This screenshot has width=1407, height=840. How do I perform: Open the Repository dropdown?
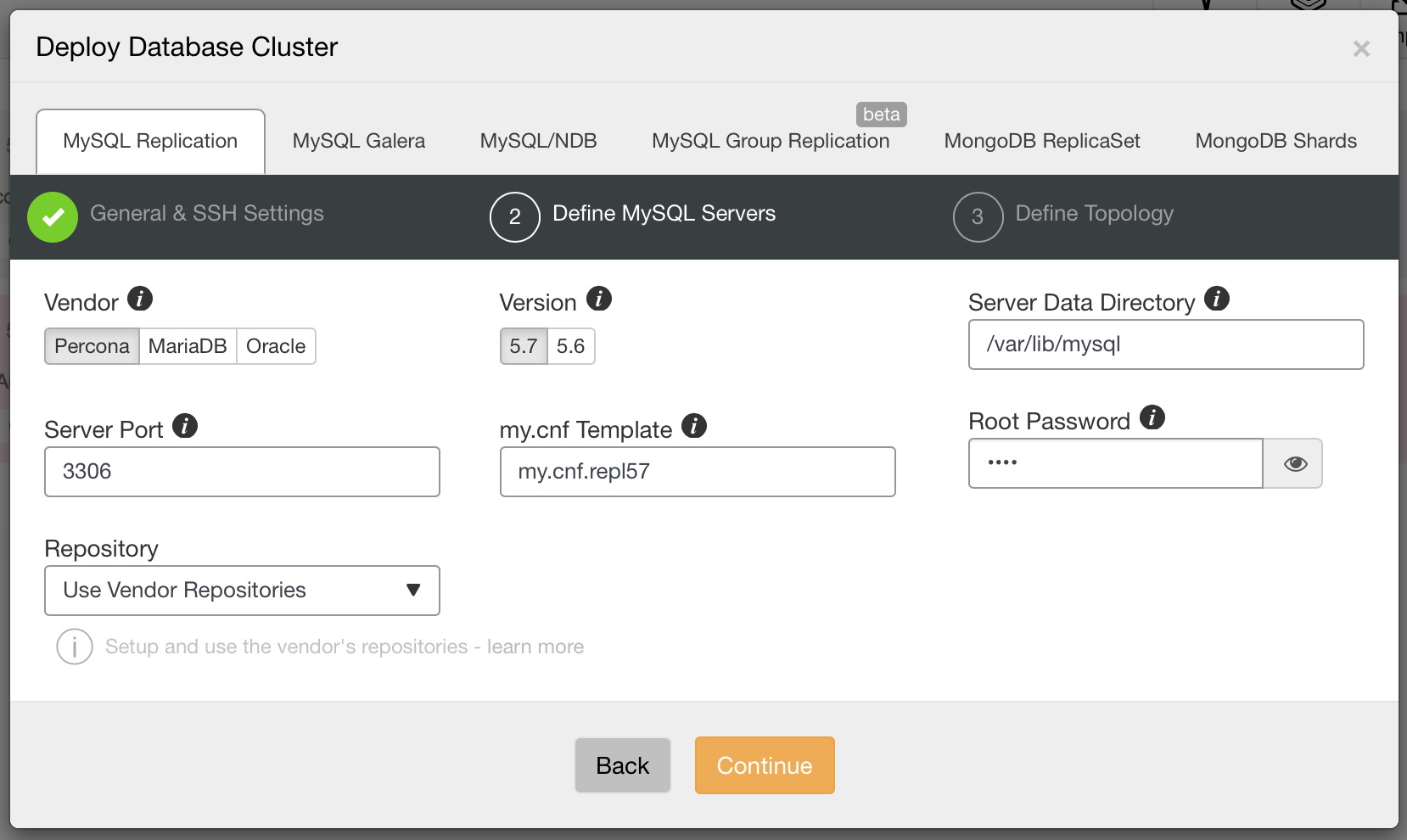pos(242,591)
